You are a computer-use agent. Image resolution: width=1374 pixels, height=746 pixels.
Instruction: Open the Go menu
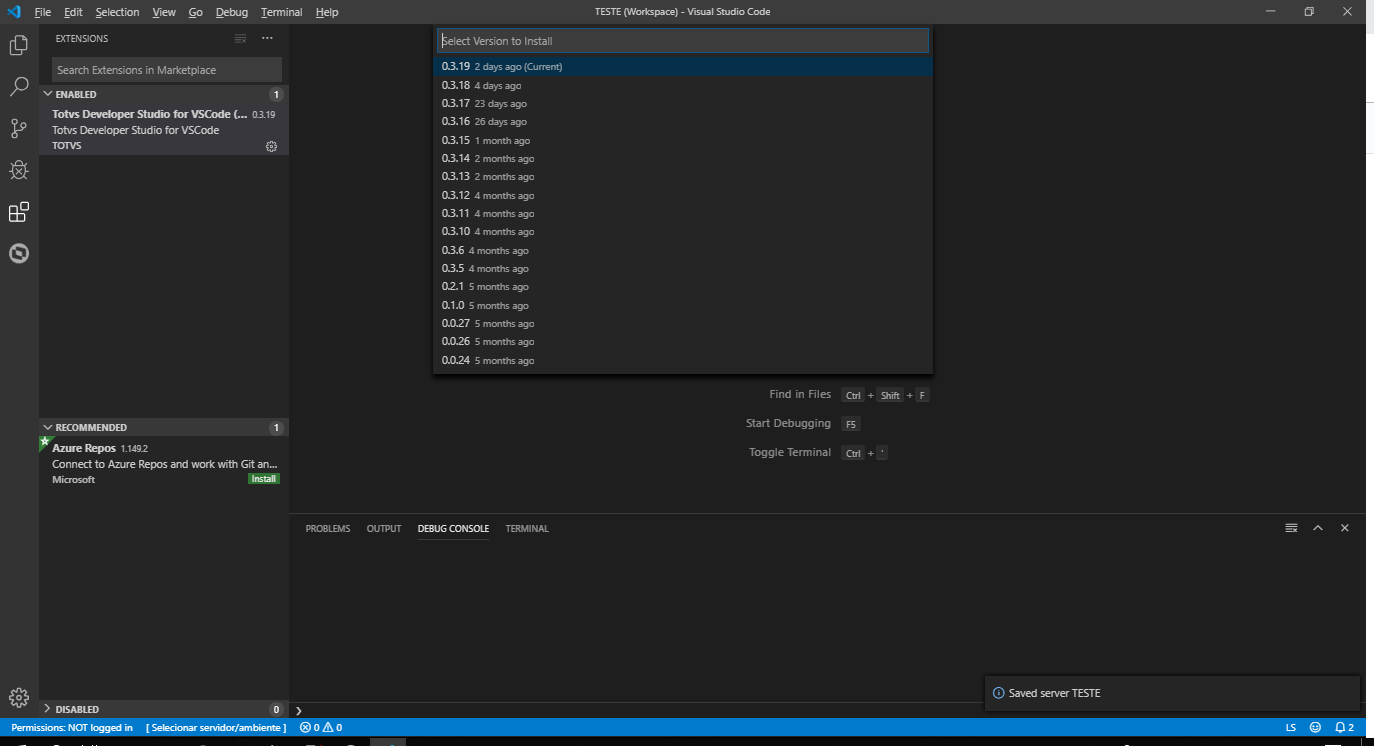pyautogui.click(x=195, y=12)
